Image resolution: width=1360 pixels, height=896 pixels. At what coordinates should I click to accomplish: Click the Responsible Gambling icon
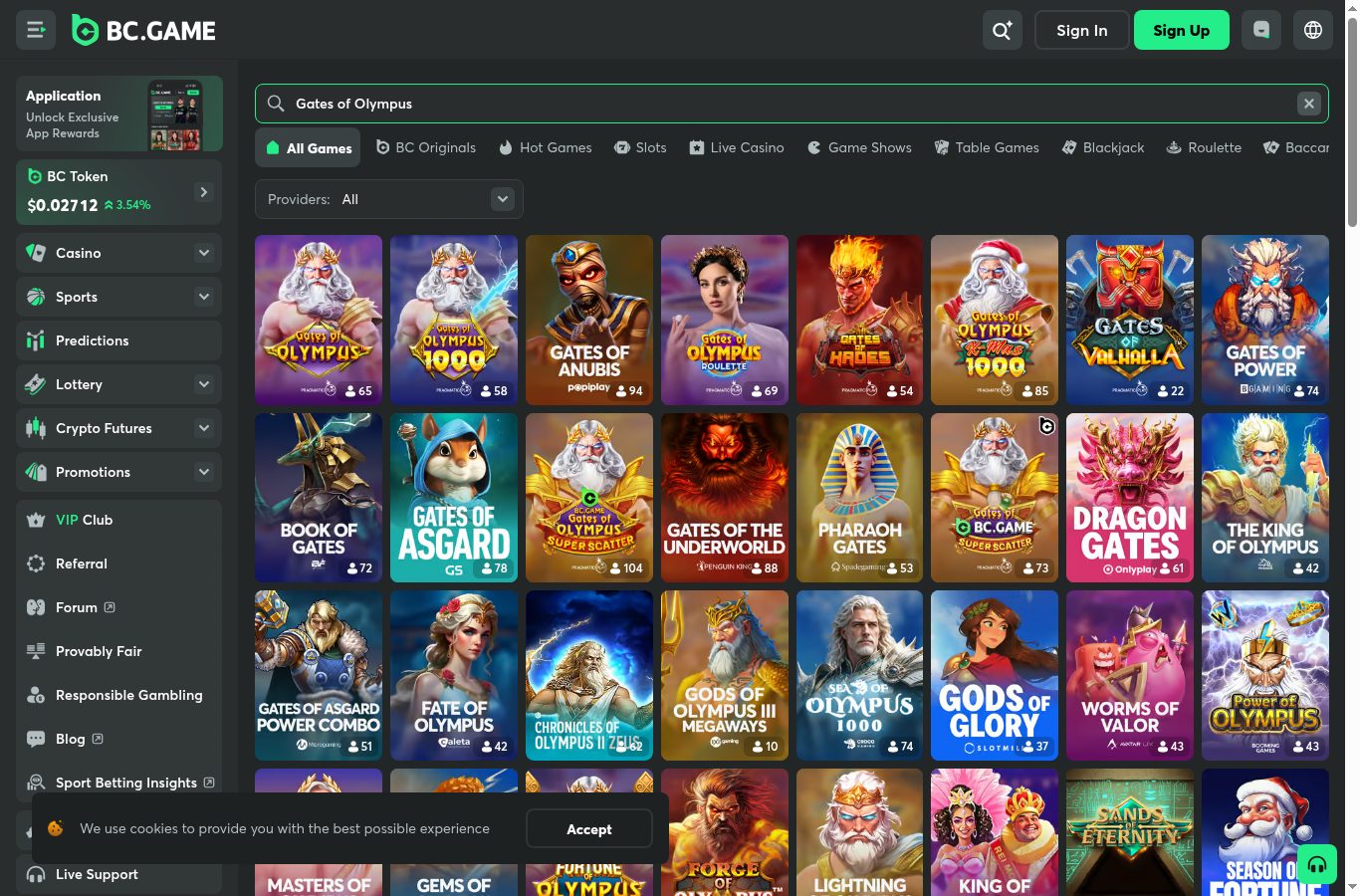(36, 695)
